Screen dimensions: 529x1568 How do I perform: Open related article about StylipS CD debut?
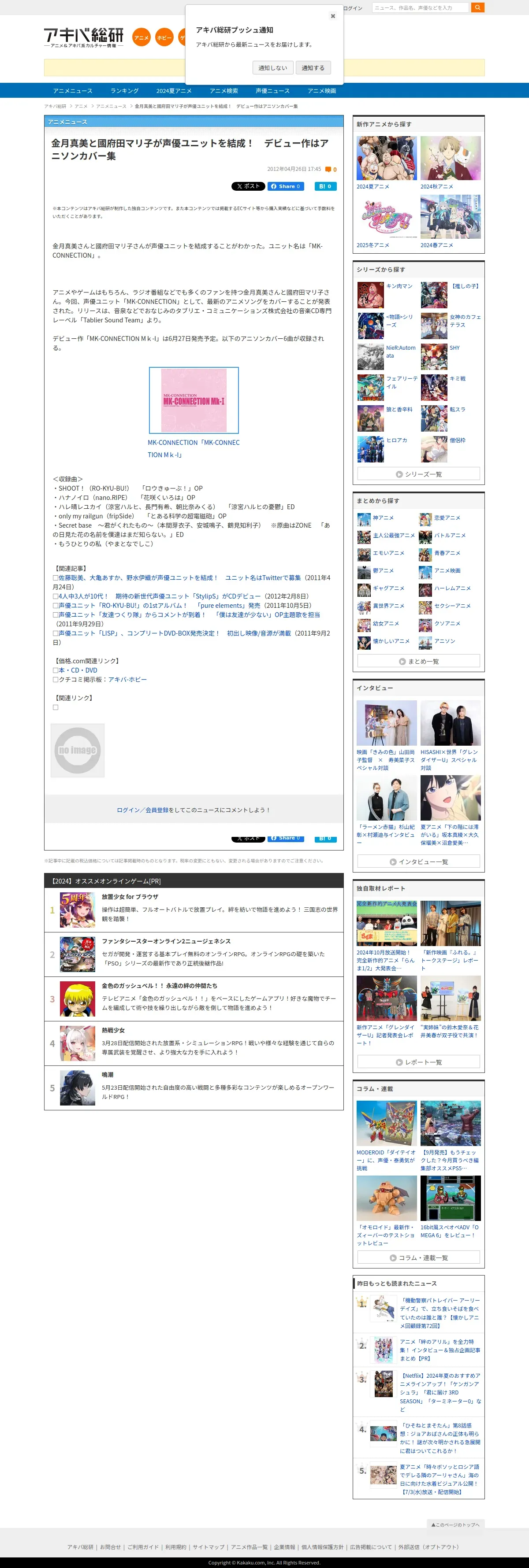click(x=159, y=596)
